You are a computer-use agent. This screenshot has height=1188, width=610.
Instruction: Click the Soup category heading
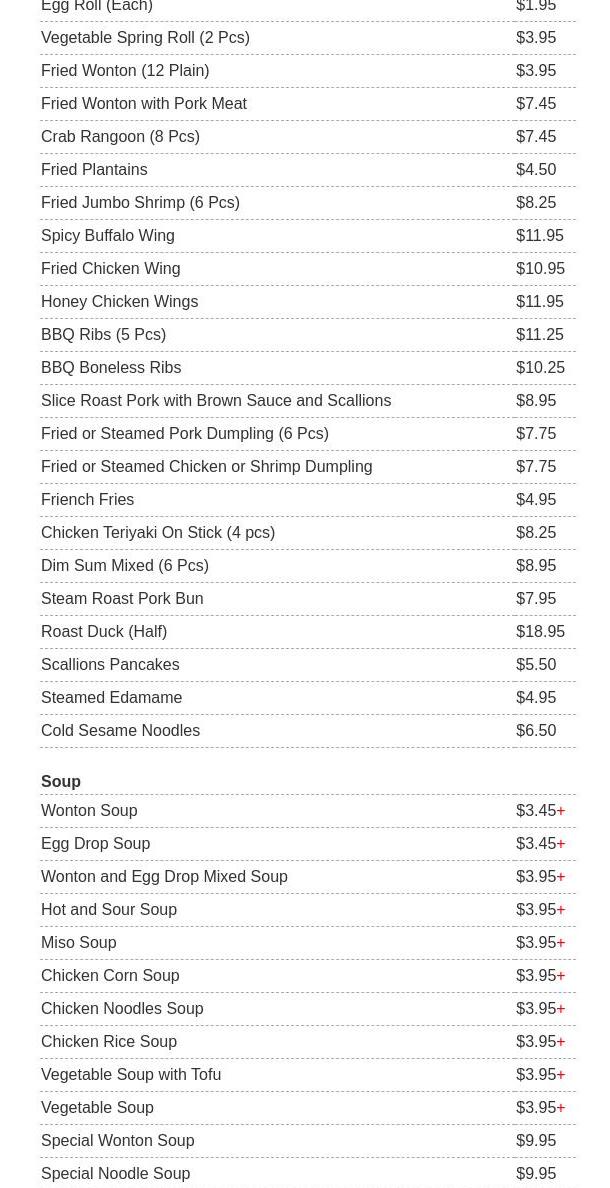[x=61, y=781]
